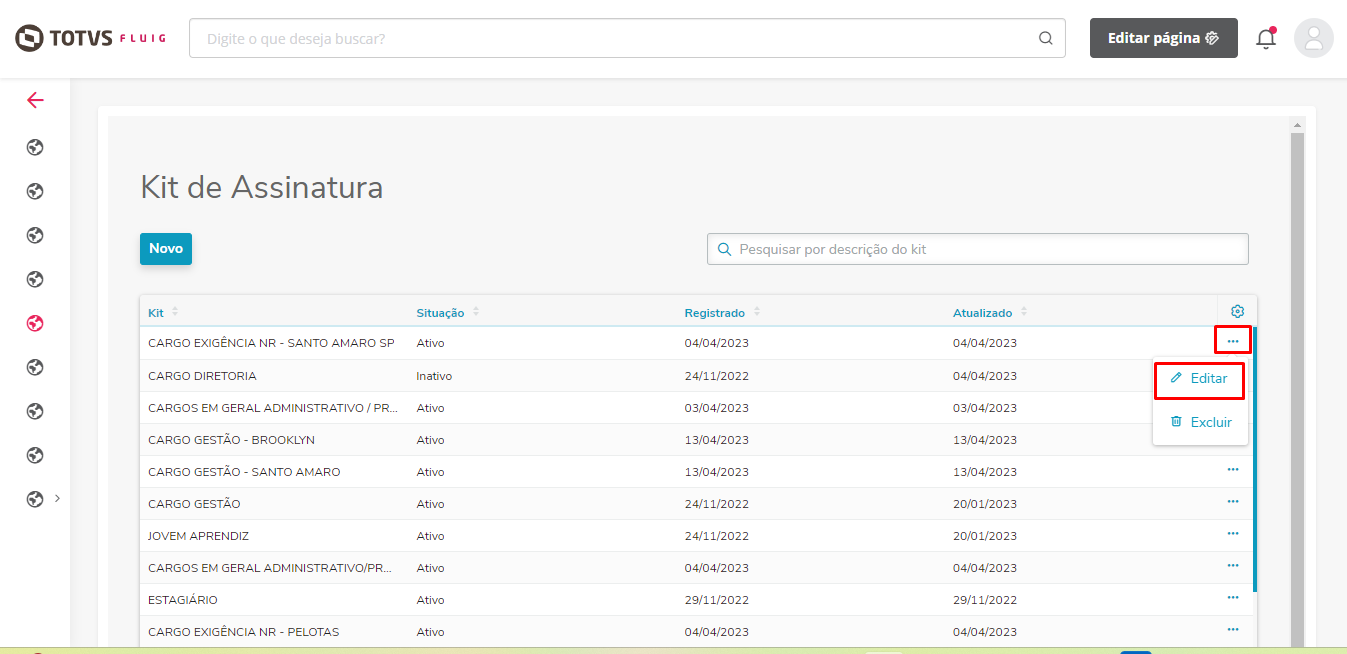Viewport: 1347px width, 654px height.
Task: Focus the top search field
Action: 627,38
